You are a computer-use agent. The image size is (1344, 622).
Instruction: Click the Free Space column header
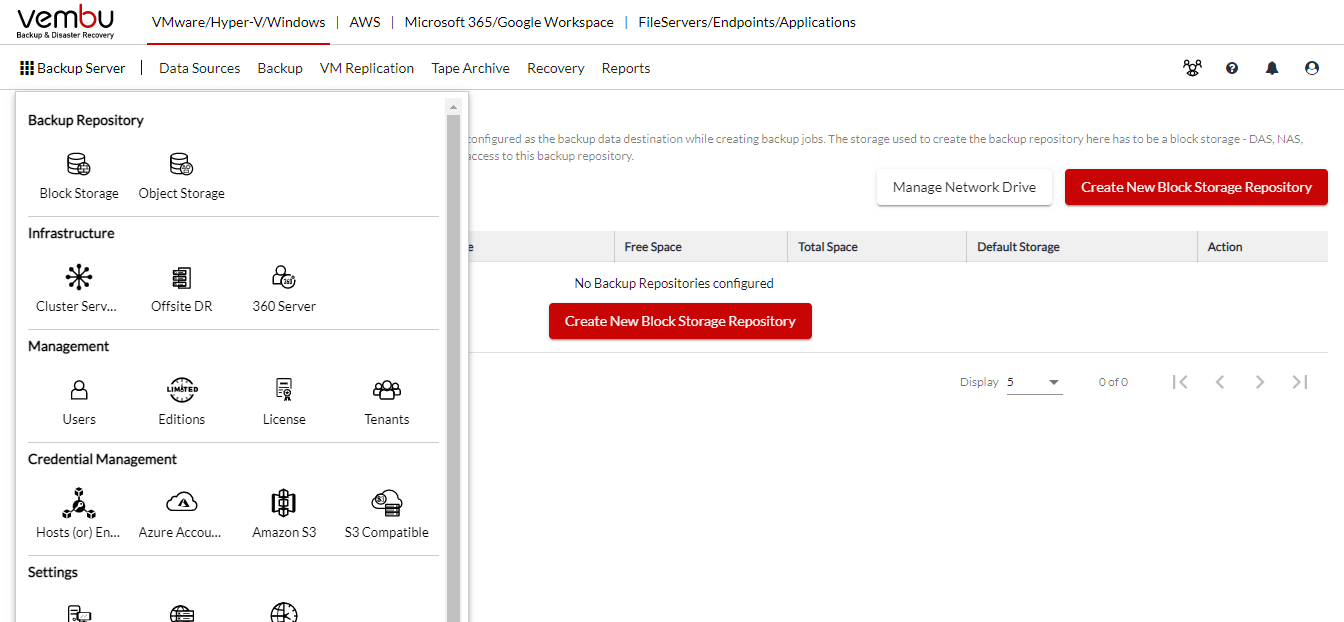click(x=653, y=247)
